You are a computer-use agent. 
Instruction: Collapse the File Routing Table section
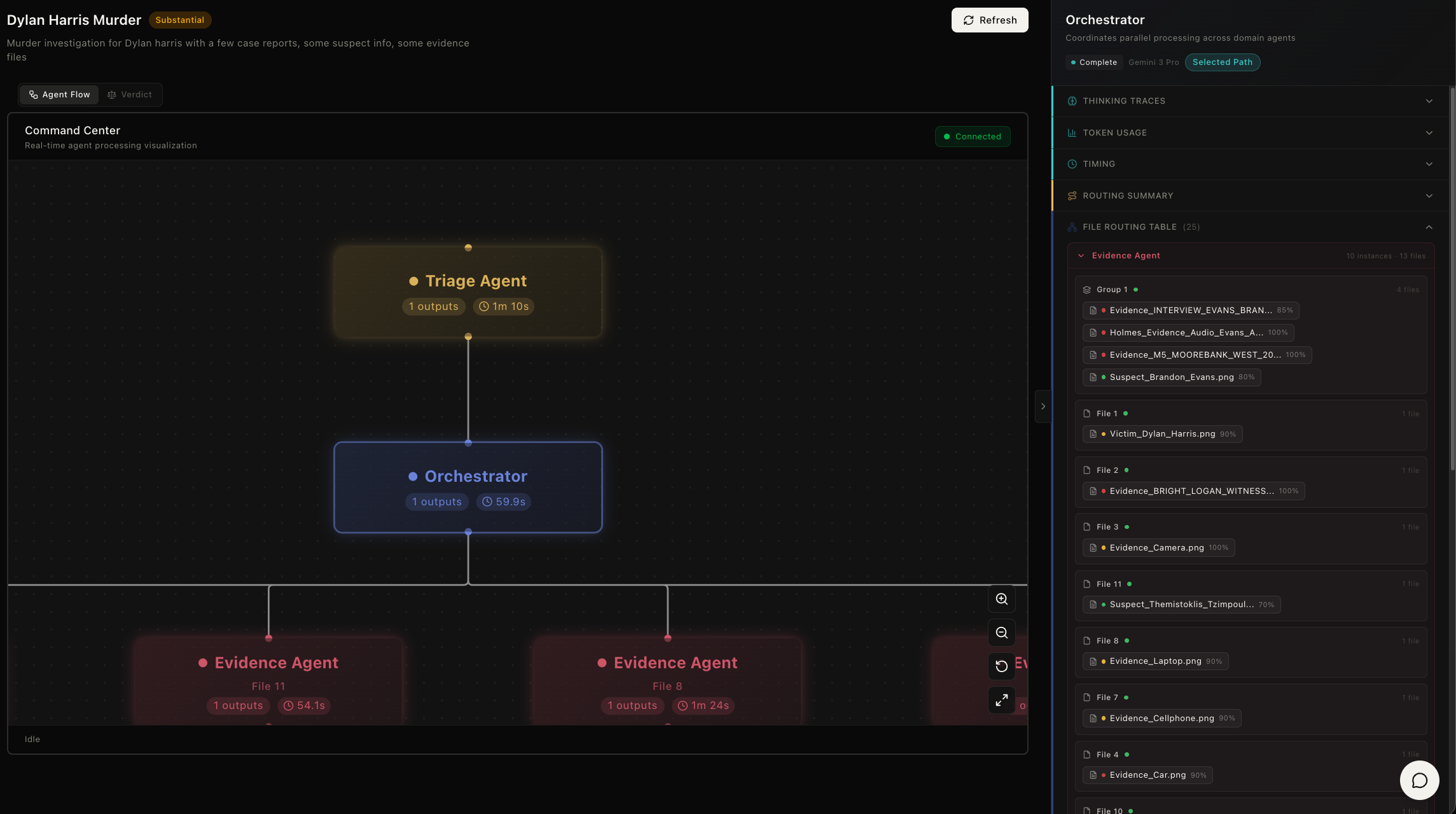1429,227
